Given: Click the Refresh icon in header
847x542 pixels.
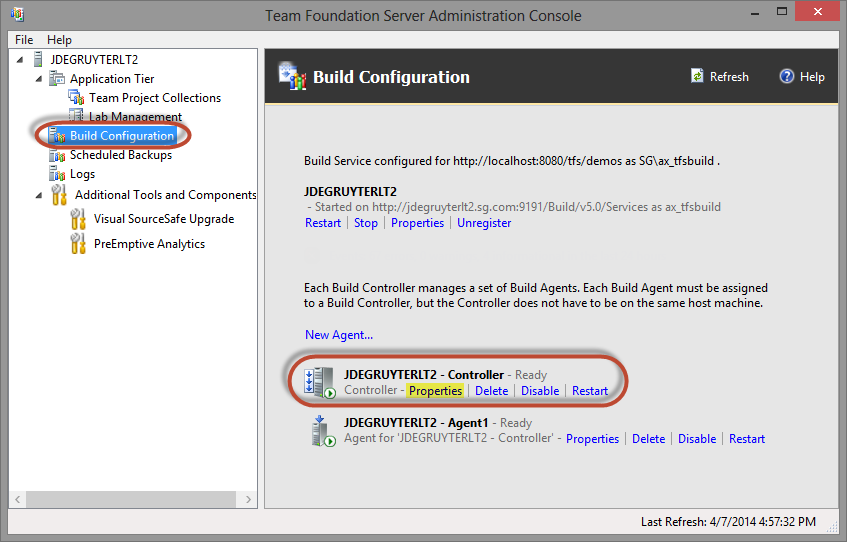Looking at the screenshot, I should (x=697, y=76).
